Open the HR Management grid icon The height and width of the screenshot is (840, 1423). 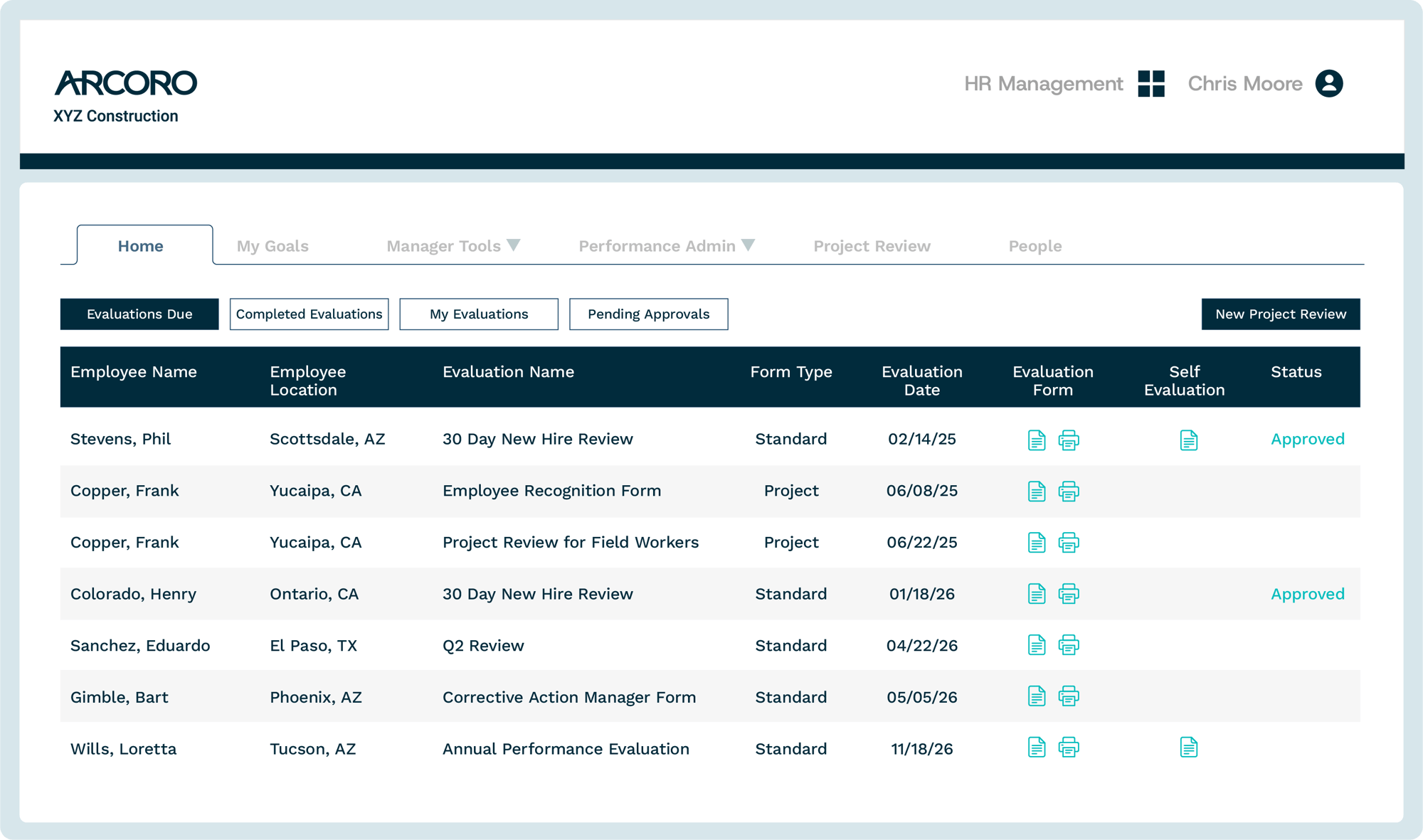click(1151, 84)
